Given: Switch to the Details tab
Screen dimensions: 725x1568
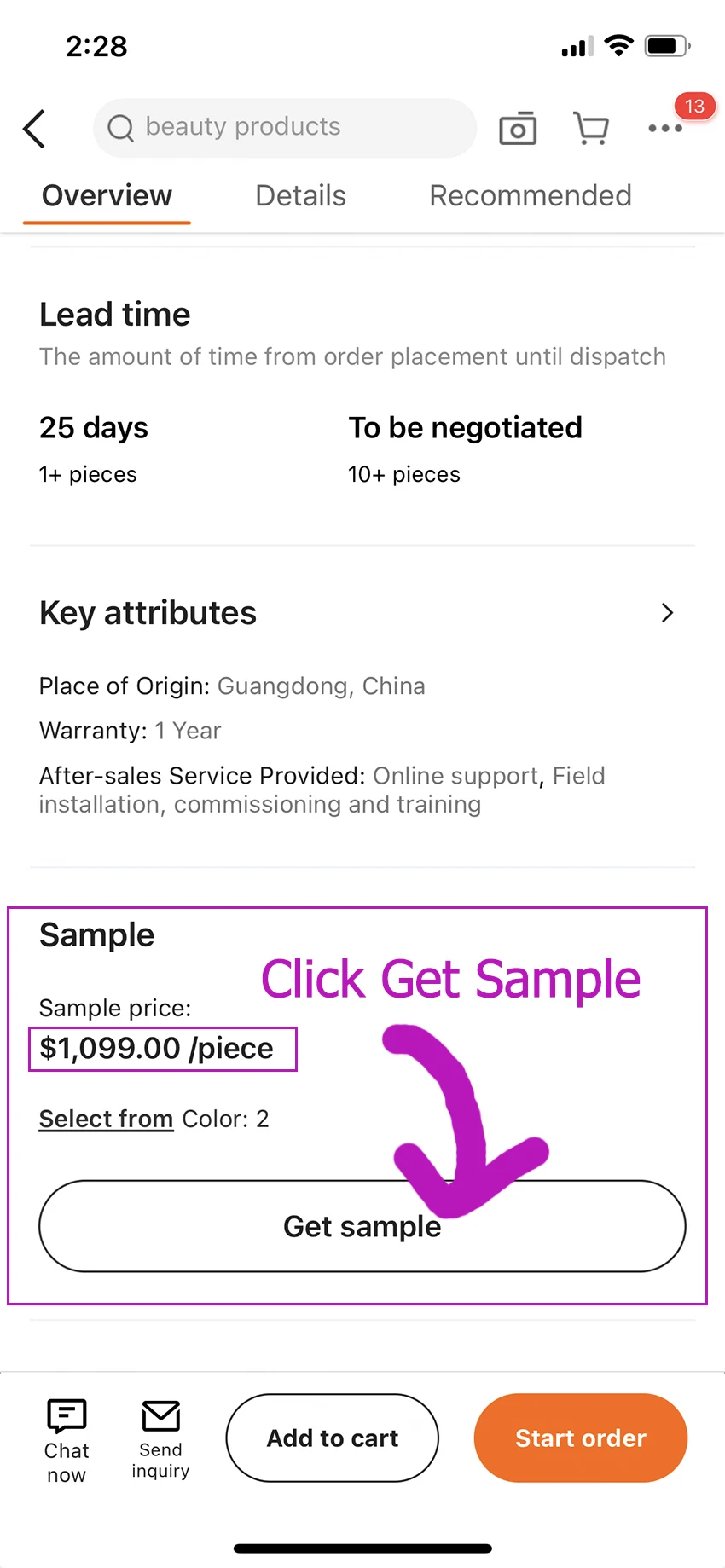Looking at the screenshot, I should point(300,195).
